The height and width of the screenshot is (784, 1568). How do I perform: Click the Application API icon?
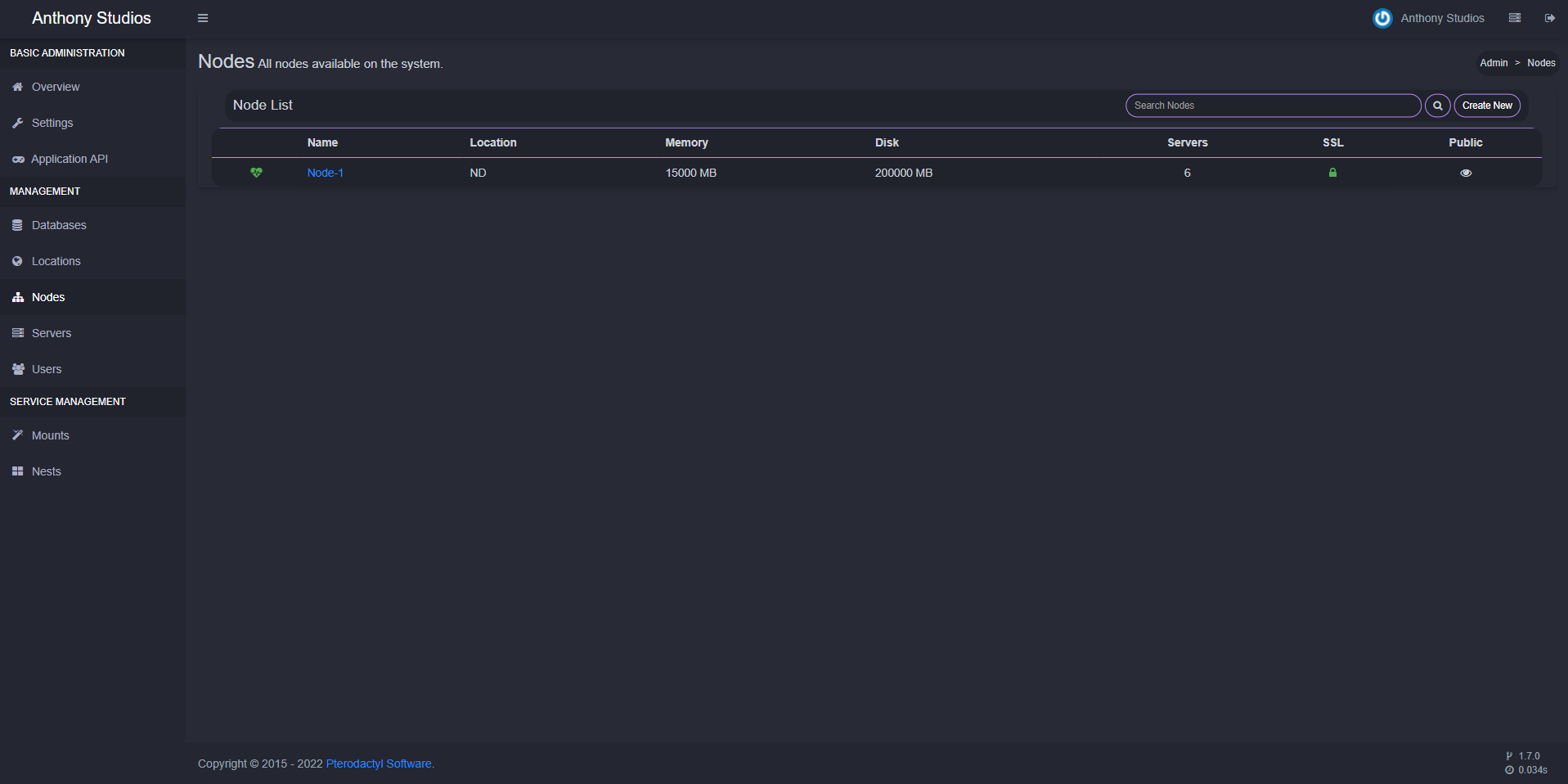click(x=17, y=159)
